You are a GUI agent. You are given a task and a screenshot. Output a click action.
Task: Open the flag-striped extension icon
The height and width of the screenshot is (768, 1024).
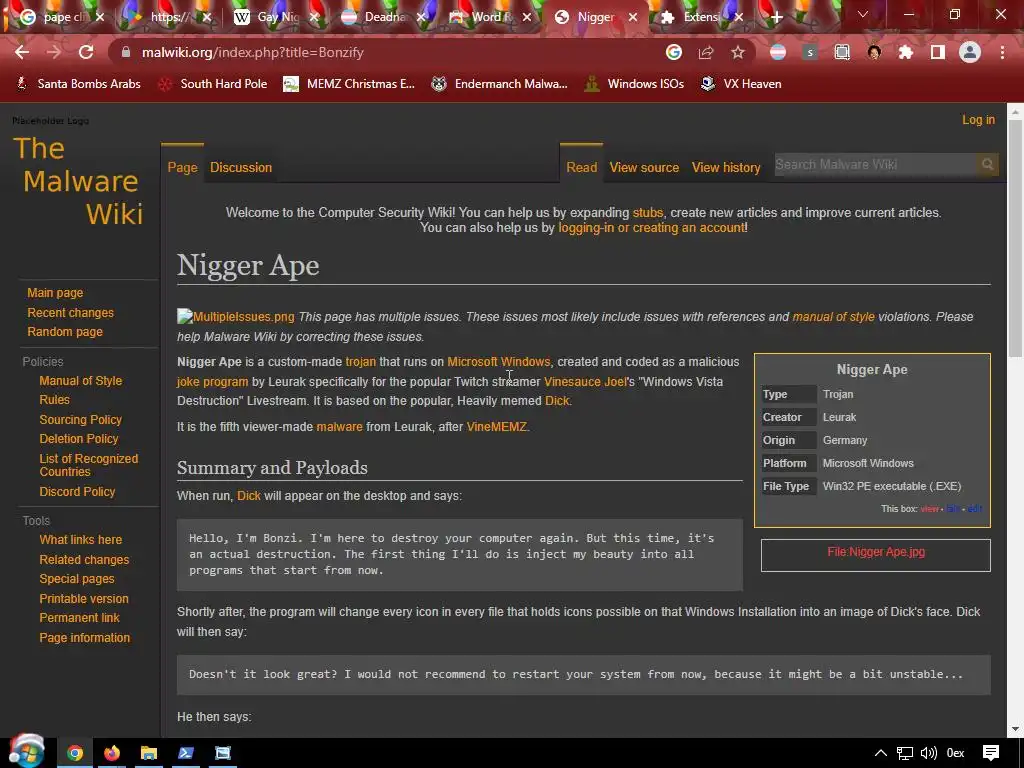tap(778, 52)
